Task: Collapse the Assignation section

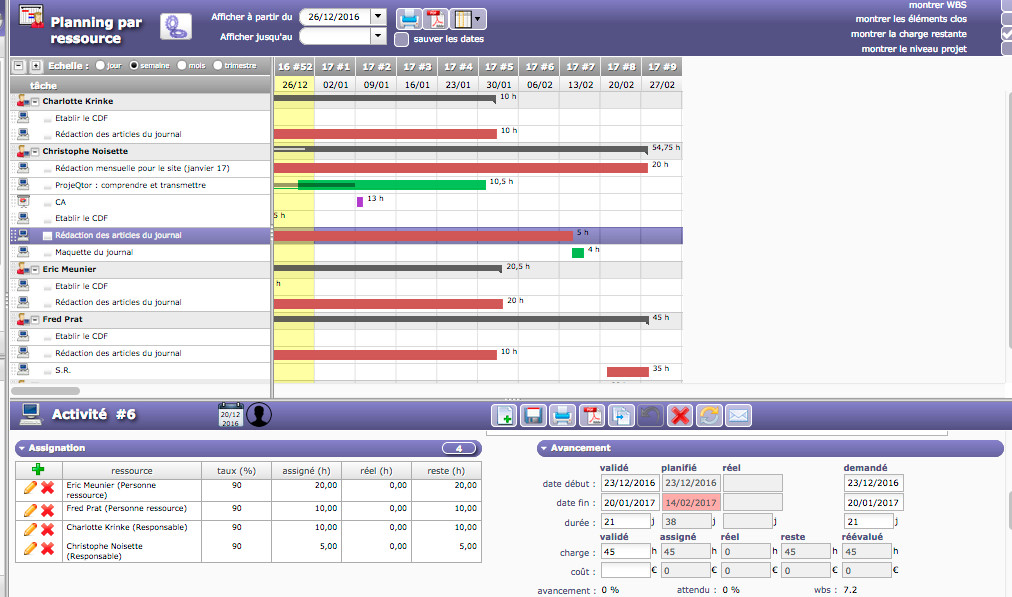Action: coord(22,448)
